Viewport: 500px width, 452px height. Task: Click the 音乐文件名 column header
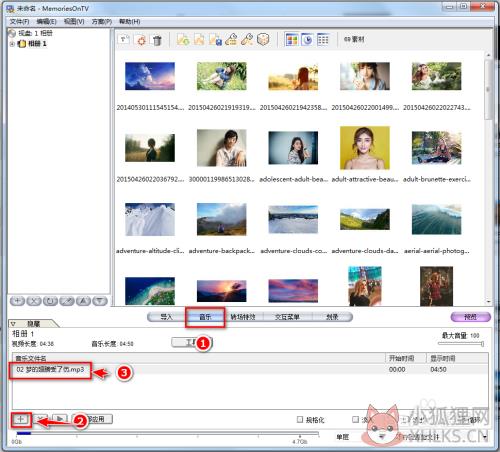[x=199, y=358]
